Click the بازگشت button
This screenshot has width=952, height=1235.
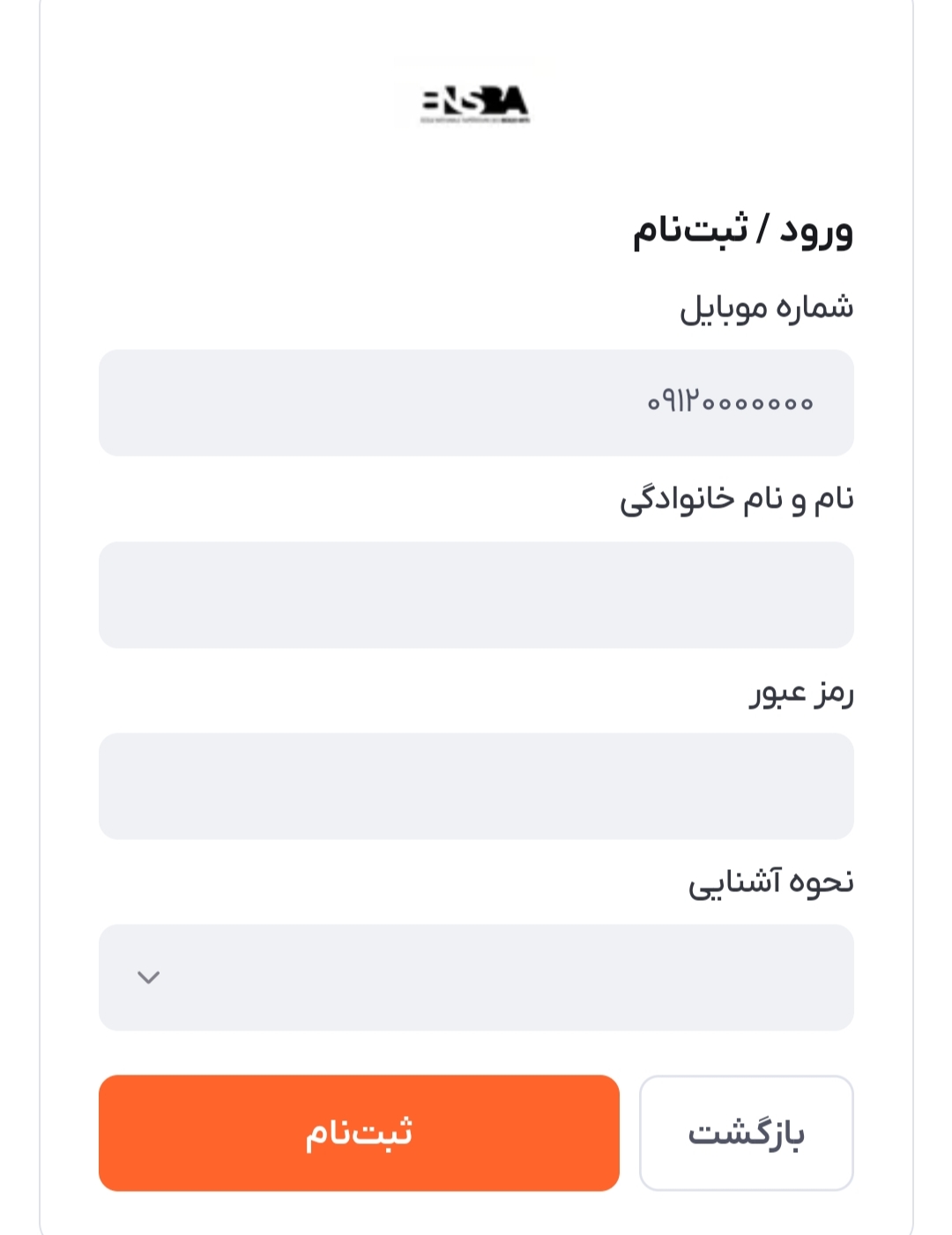coord(746,1133)
